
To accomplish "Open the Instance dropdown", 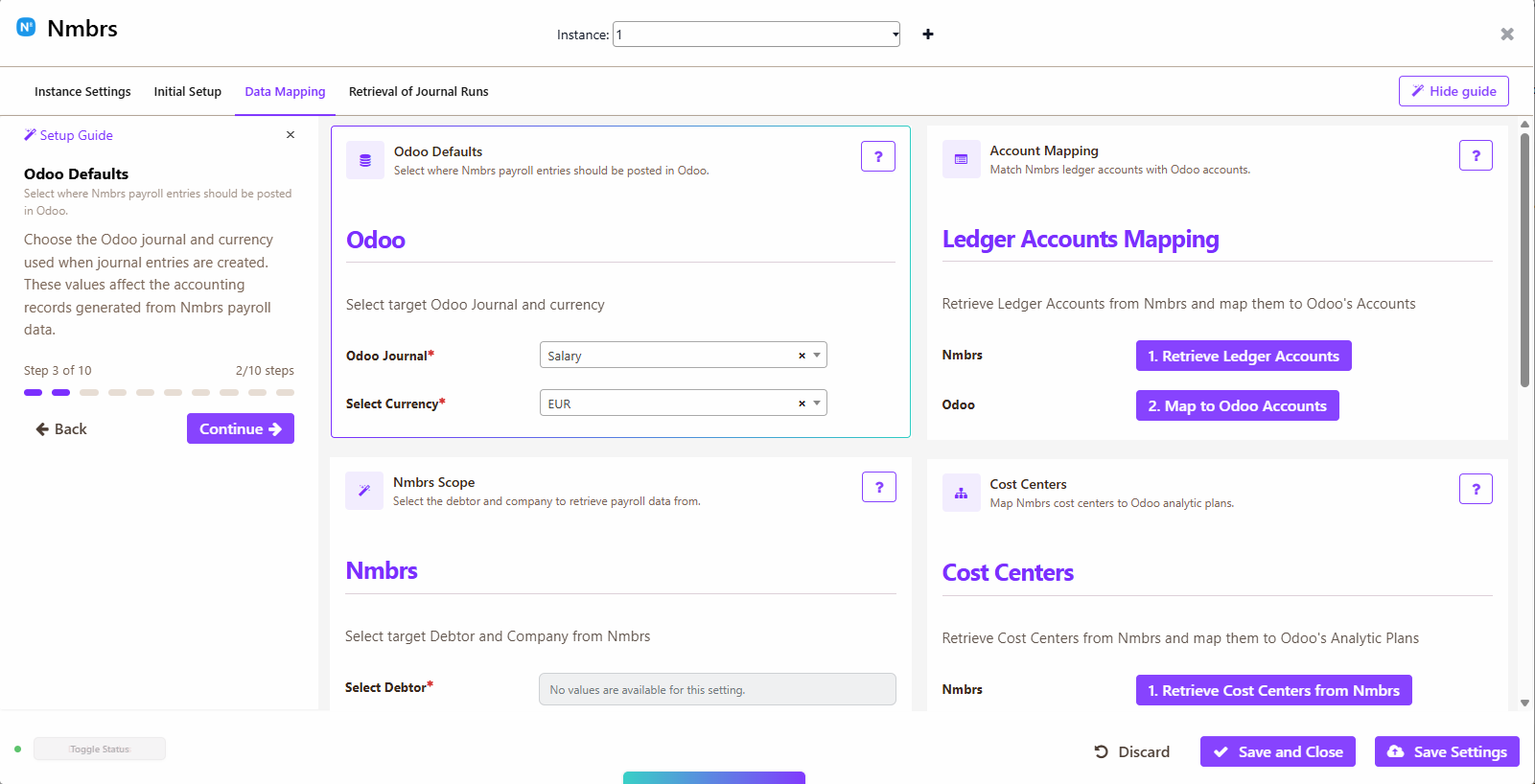I will [x=756, y=35].
